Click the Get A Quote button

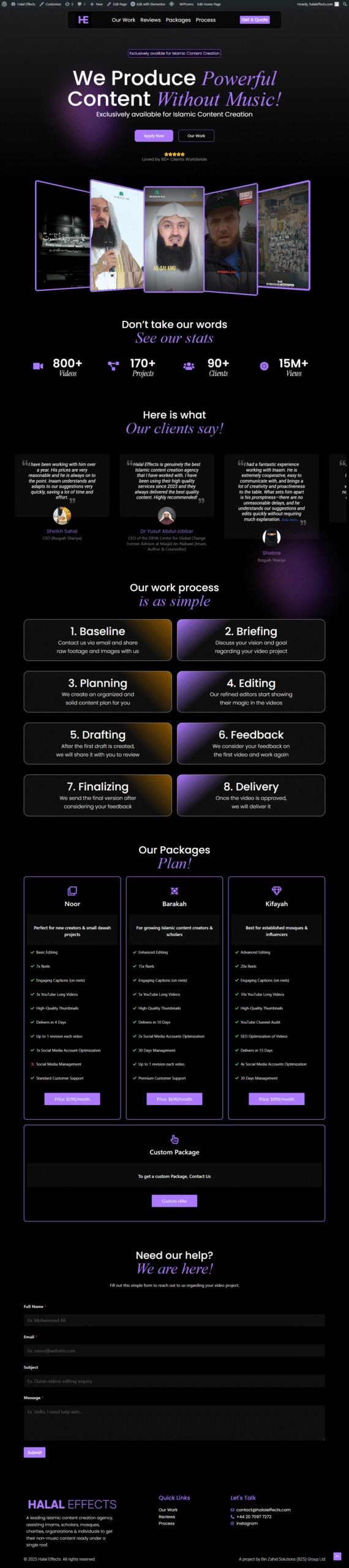click(255, 20)
